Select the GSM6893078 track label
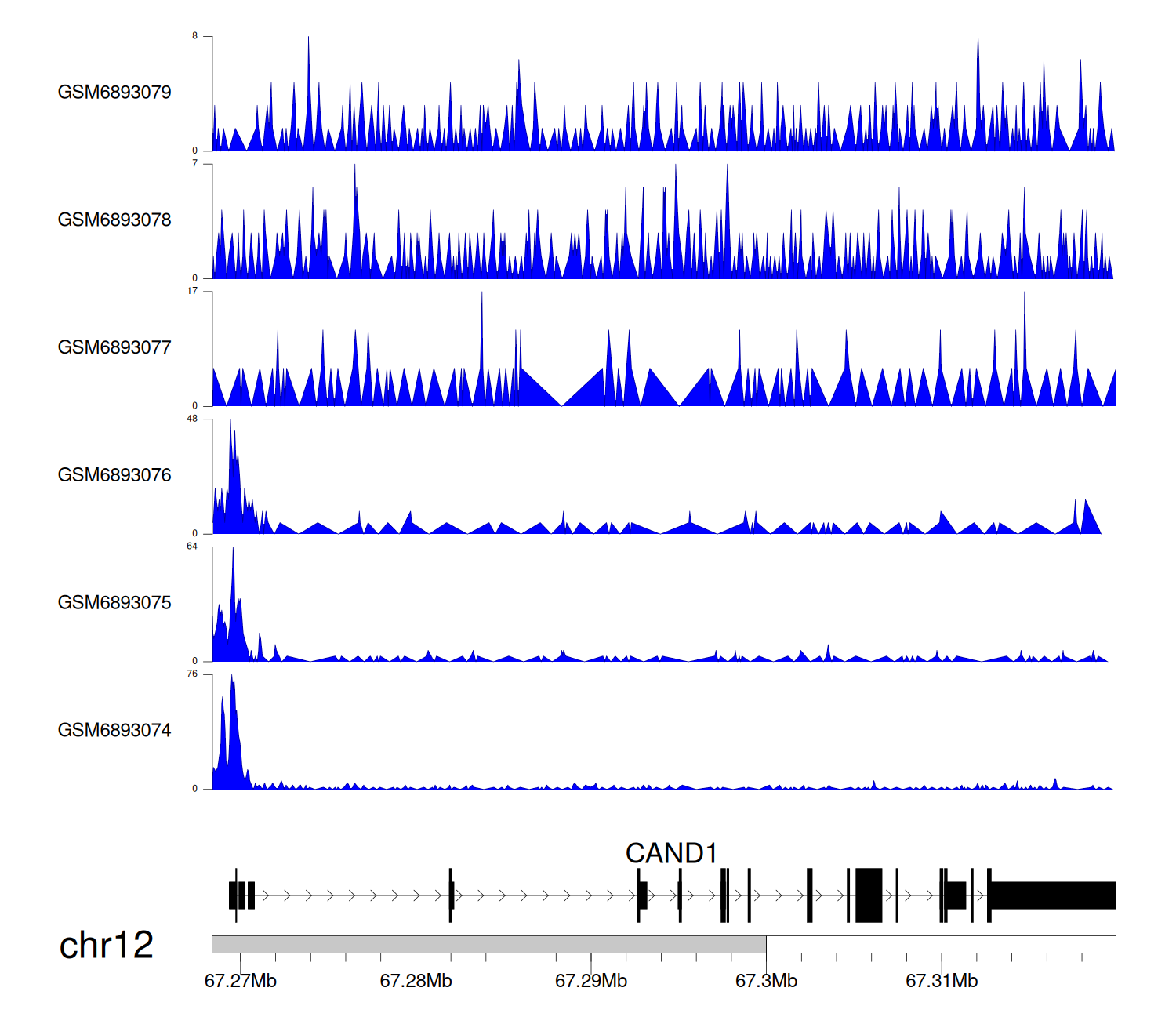This screenshot has width=1176, height=1035. pos(114,220)
